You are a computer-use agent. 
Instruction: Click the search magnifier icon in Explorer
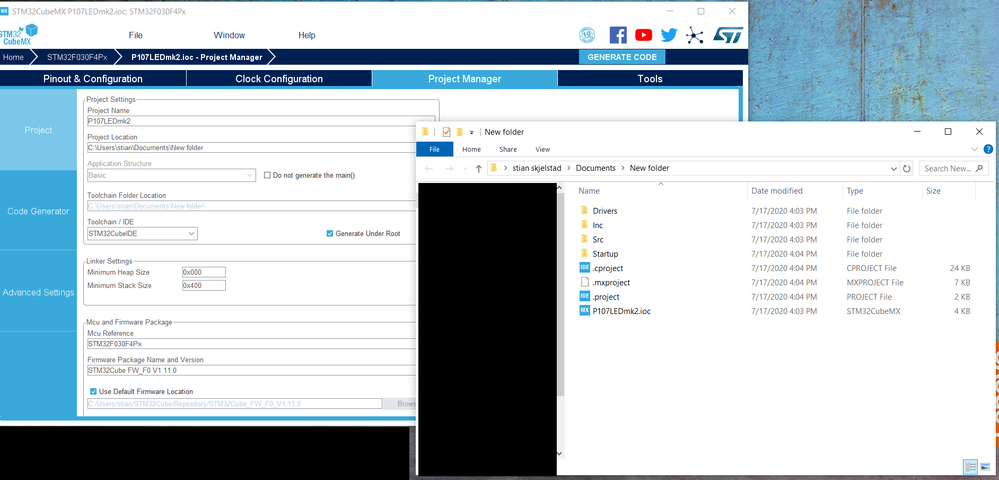(x=977, y=168)
